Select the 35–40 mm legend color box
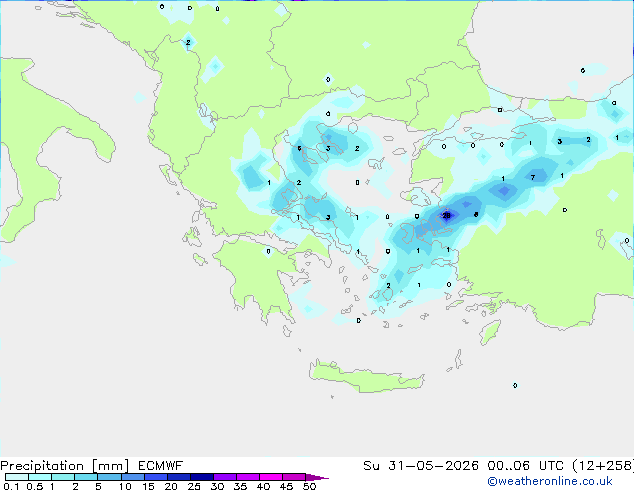Screen dimensions: 634x490 tap(248, 477)
